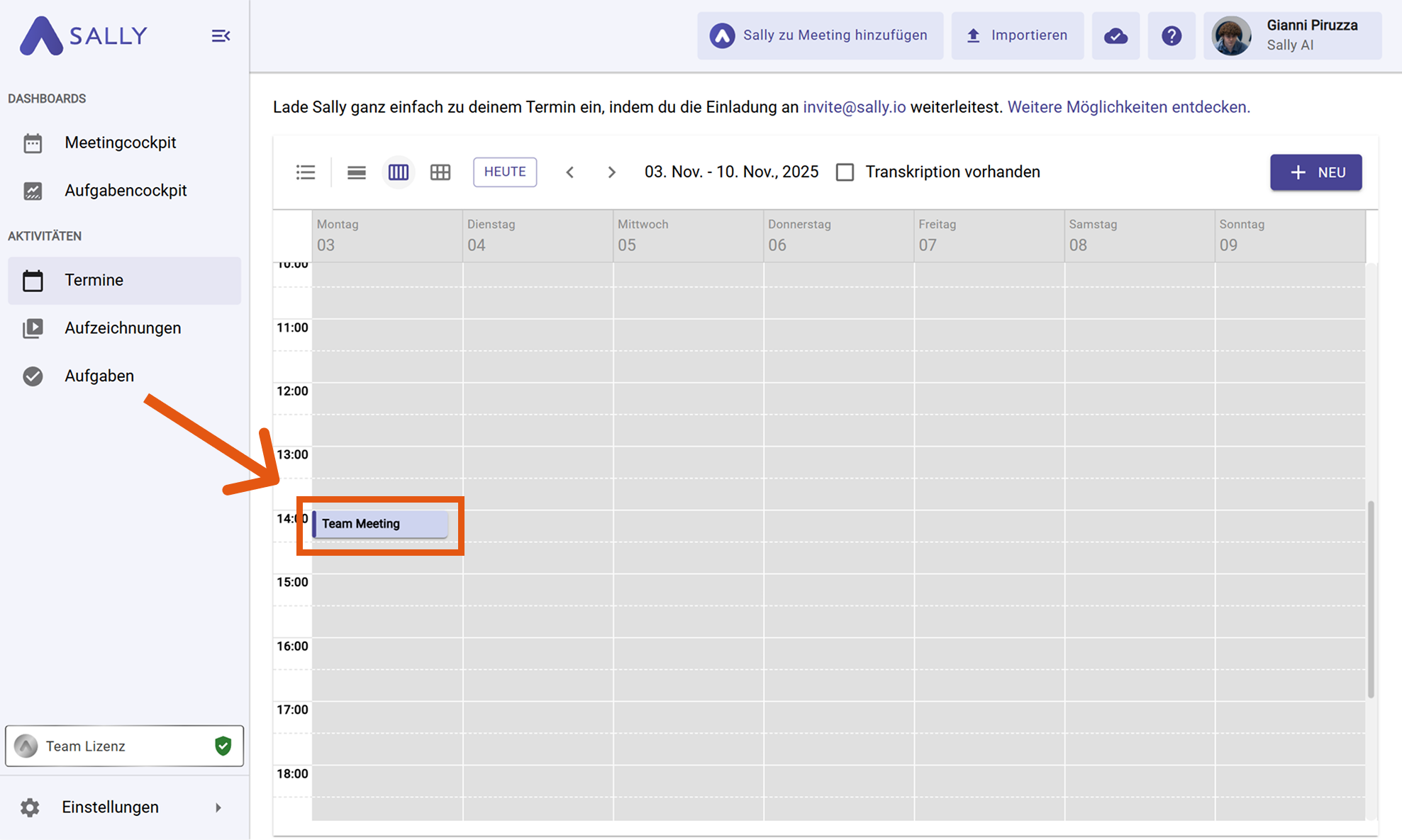Screen dimensions: 1402x840
Task: Expand the Einstellungen submenu arrow
Action: coord(218,807)
